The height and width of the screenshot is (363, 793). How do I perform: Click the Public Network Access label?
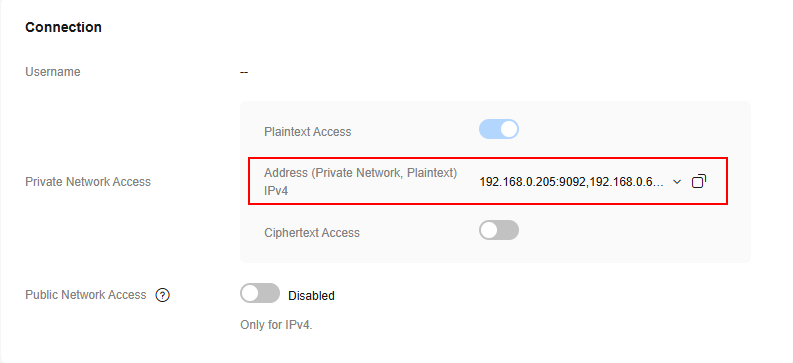pos(85,295)
